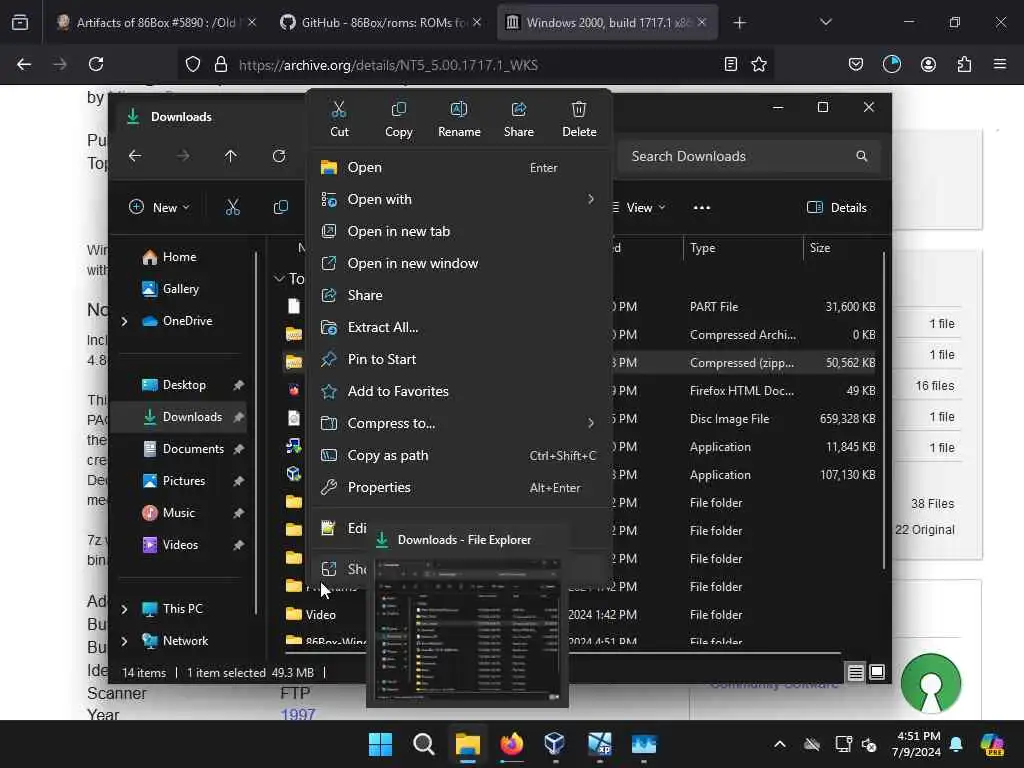Click the Delete trash icon

pyautogui.click(x=579, y=109)
